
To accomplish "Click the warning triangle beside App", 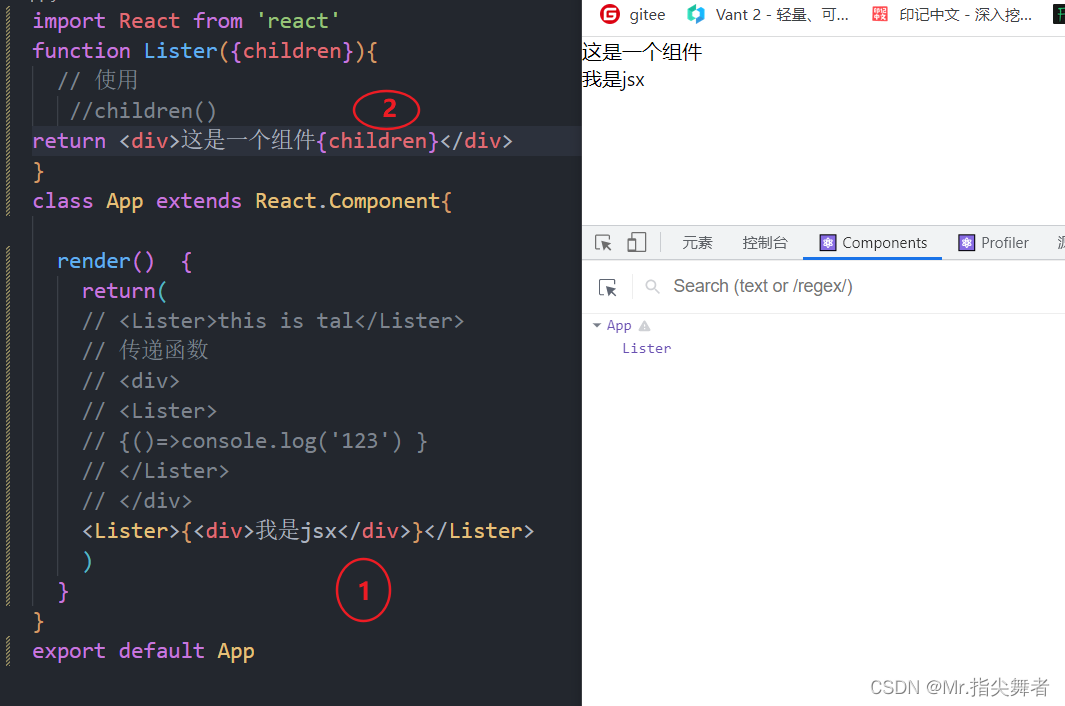I will point(644,324).
